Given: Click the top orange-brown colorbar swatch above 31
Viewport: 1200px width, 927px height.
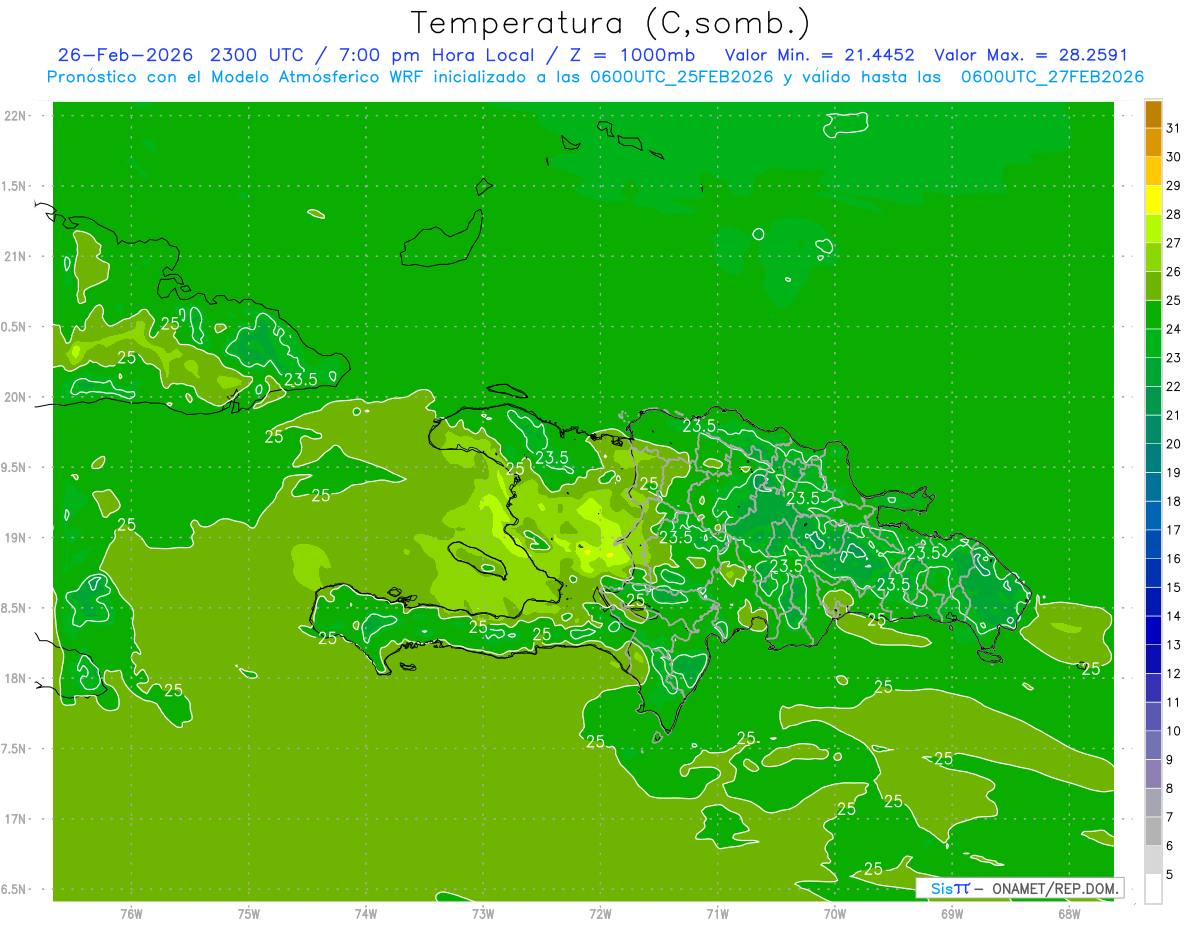Looking at the screenshot, I should (x=1153, y=114).
